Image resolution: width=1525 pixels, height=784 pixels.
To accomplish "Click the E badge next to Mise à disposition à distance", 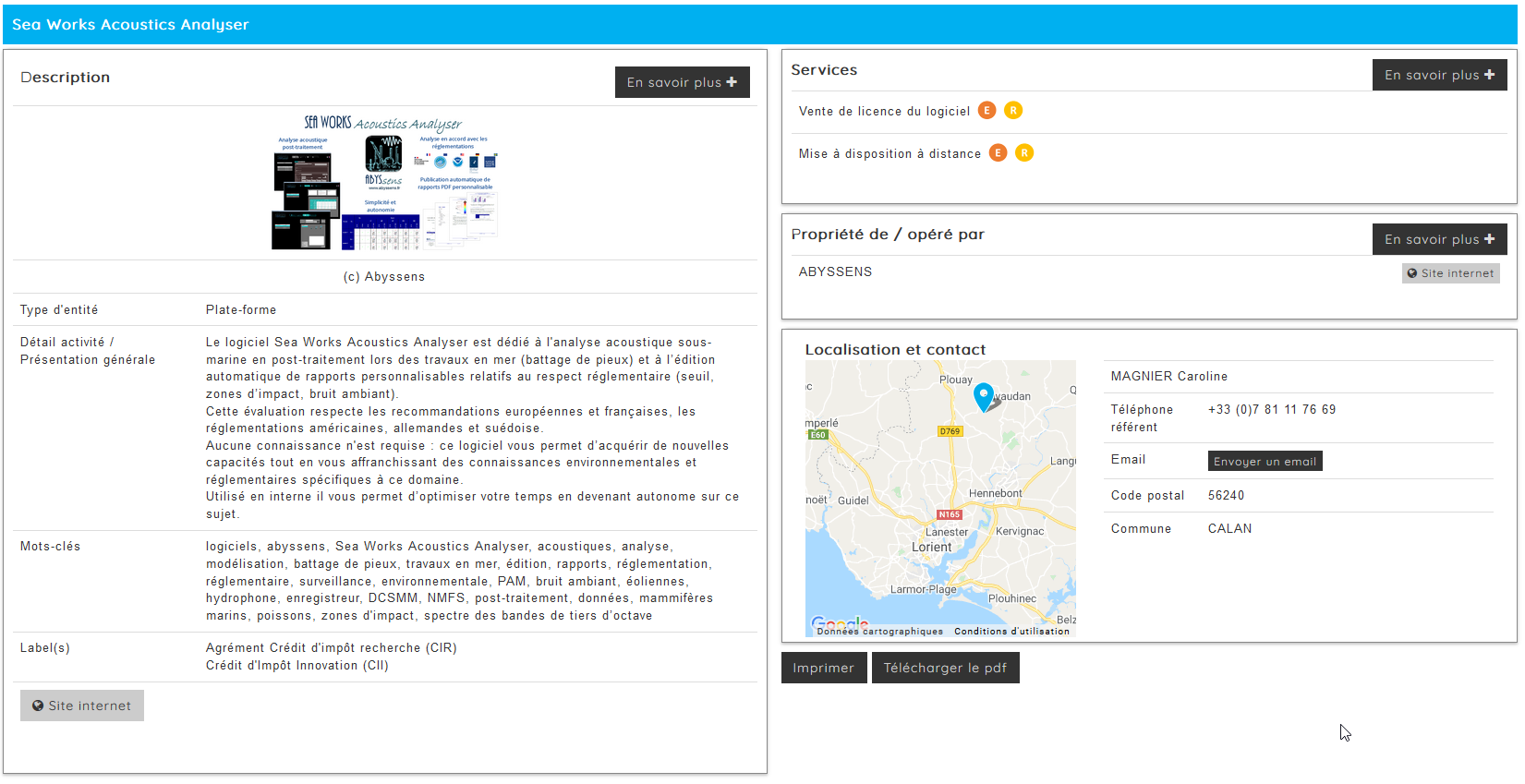I will [999, 153].
